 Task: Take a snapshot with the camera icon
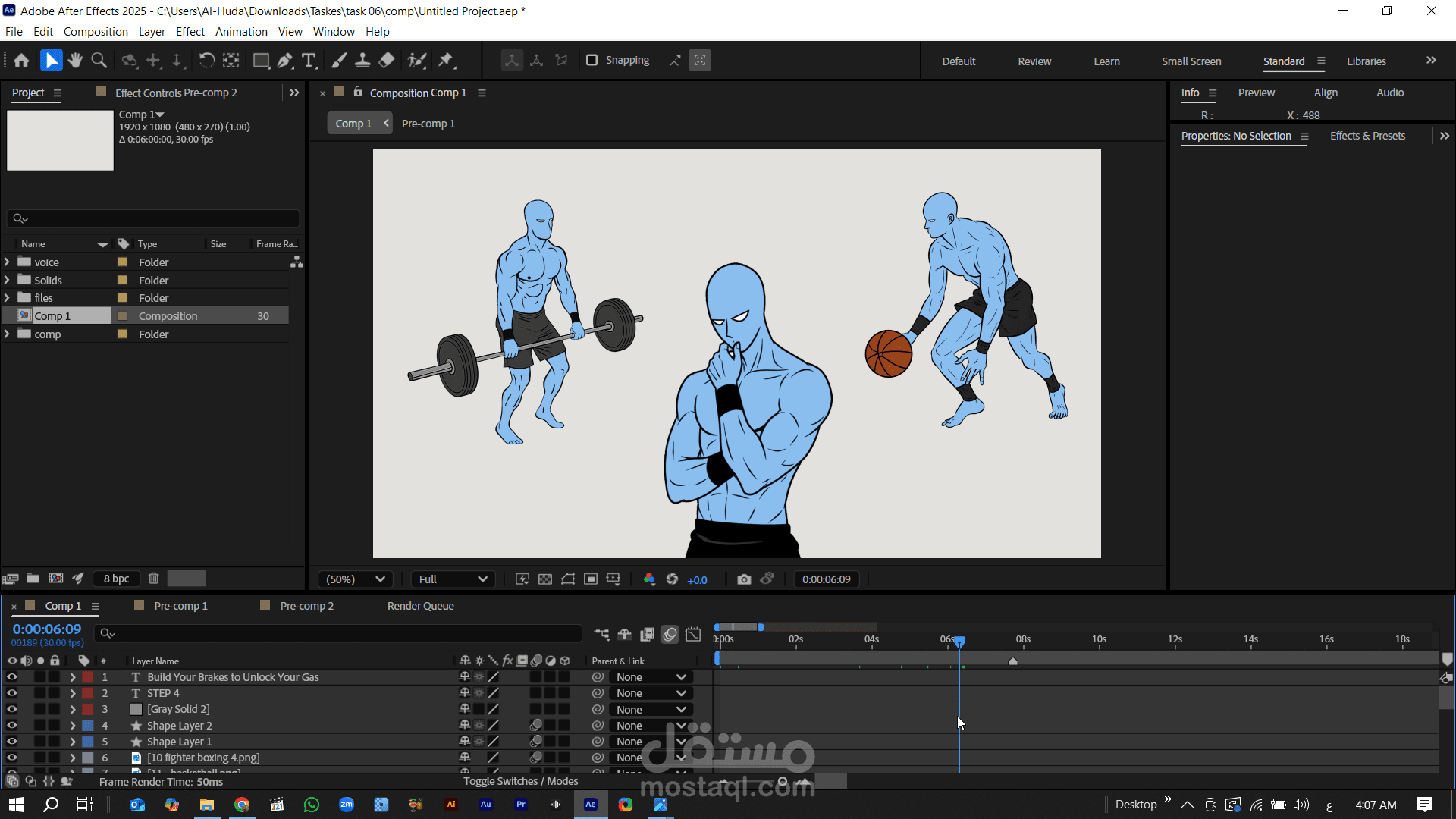pyautogui.click(x=744, y=579)
